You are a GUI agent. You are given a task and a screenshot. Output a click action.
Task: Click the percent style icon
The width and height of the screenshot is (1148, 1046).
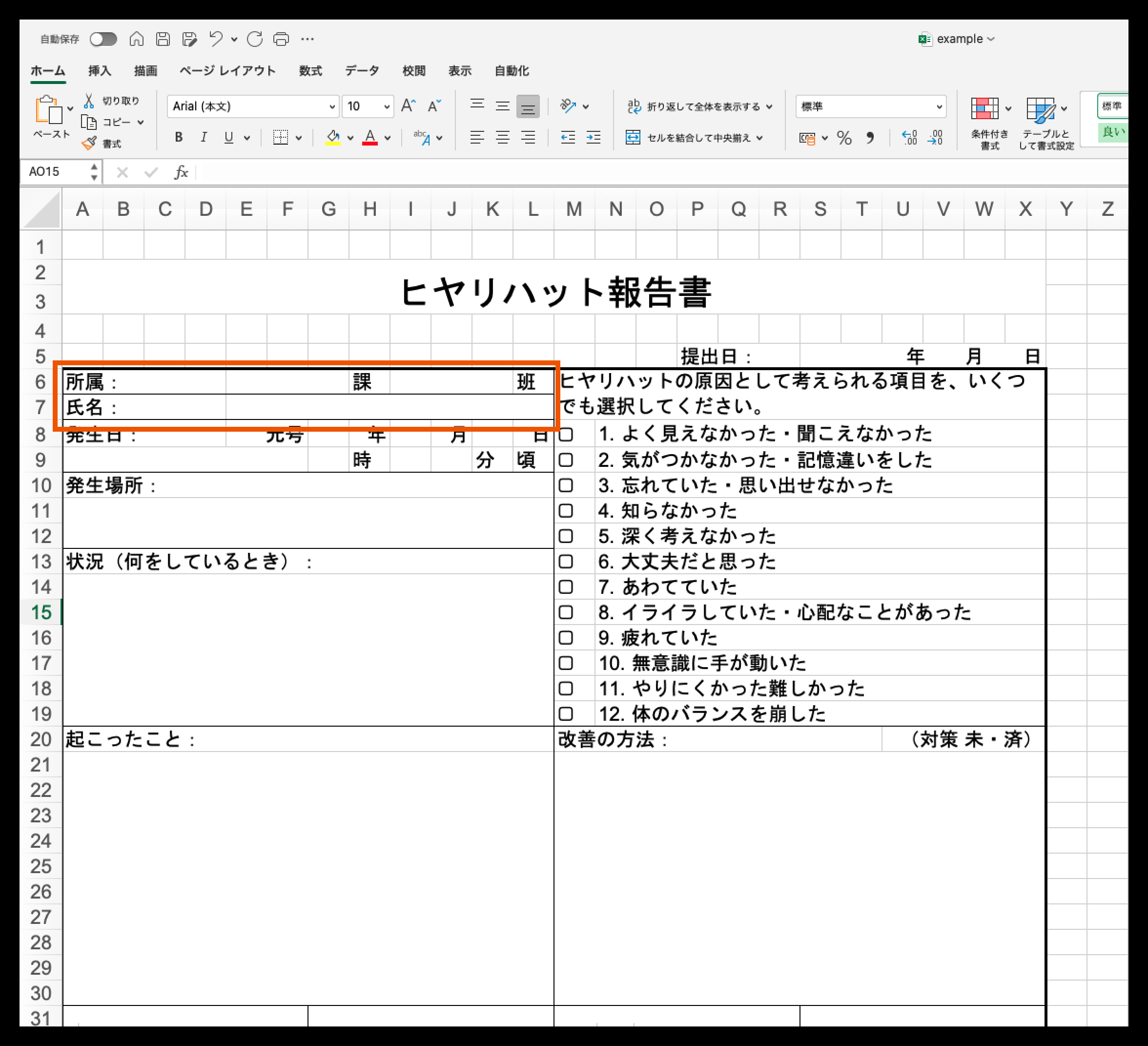point(844,138)
